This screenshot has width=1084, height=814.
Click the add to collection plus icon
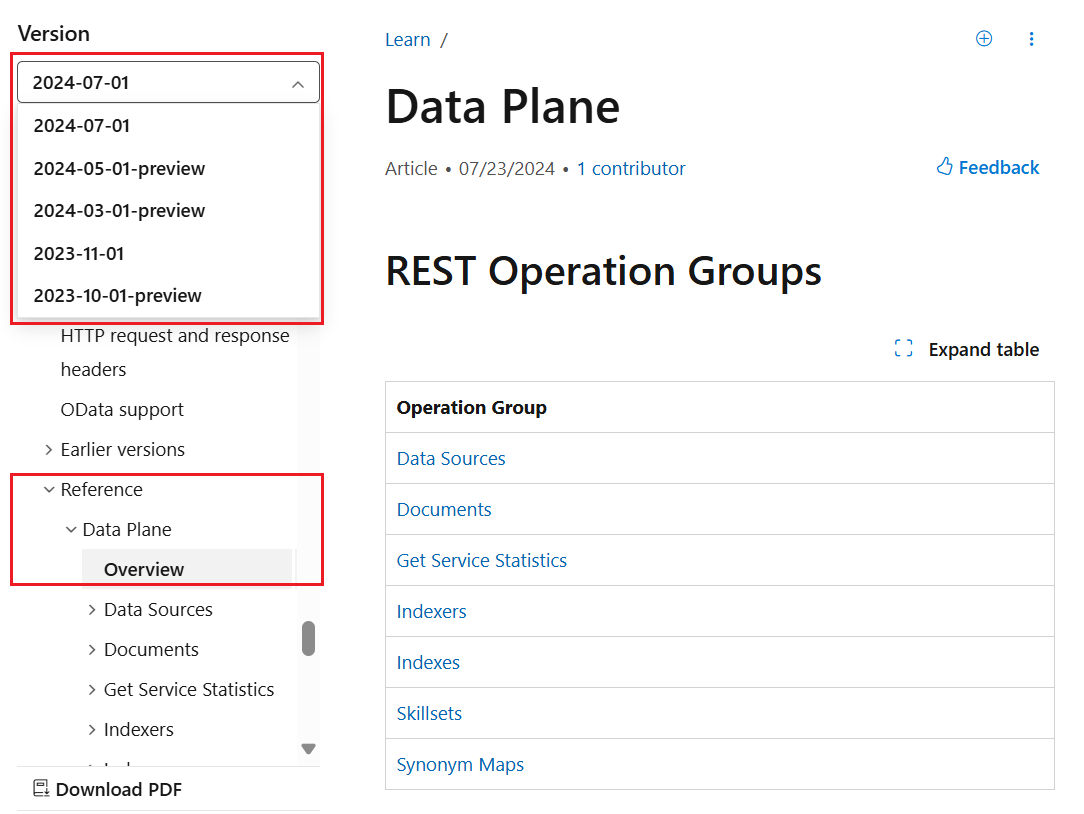(x=984, y=39)
